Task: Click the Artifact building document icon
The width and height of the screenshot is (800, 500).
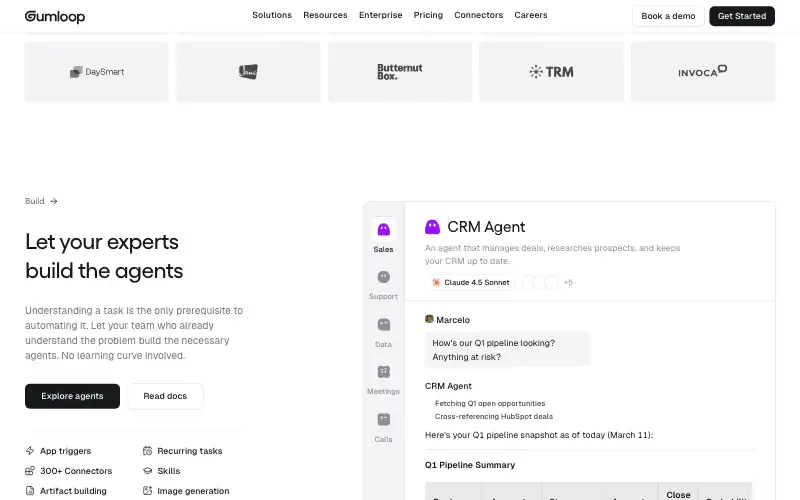Action: coord(30,491)
